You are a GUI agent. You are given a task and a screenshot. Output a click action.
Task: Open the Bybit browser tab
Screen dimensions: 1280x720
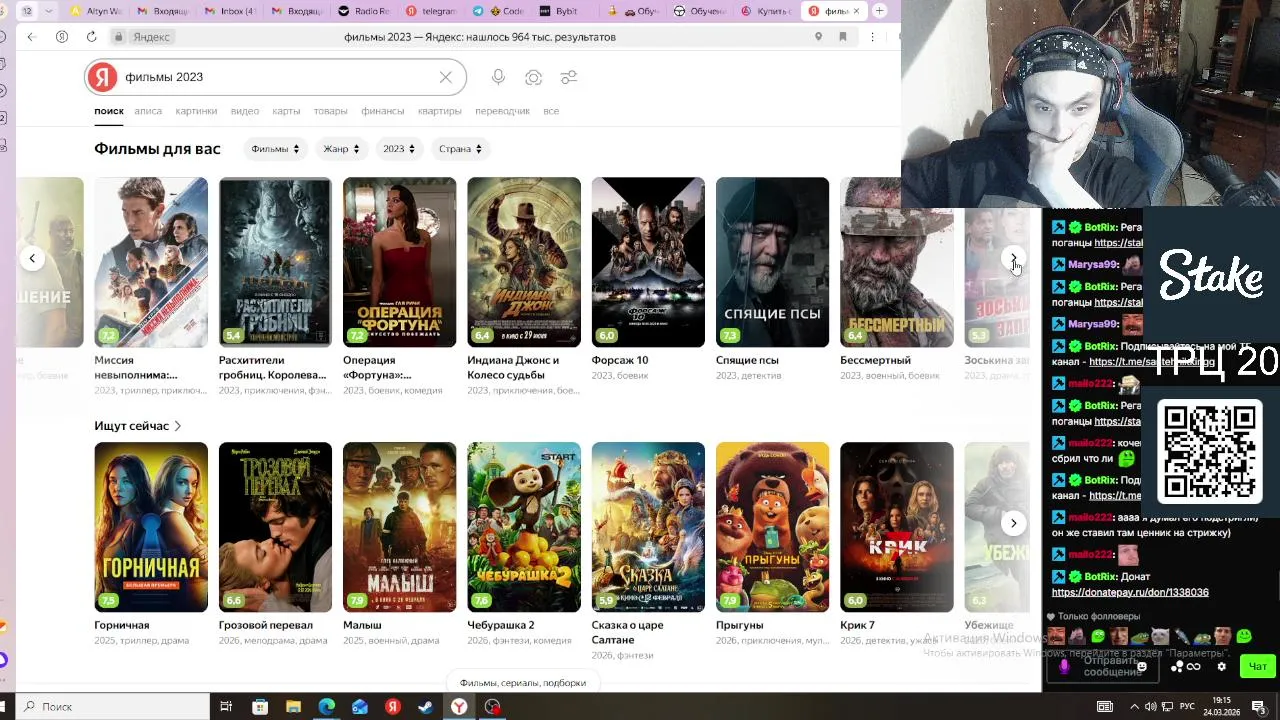click(566, 11)
